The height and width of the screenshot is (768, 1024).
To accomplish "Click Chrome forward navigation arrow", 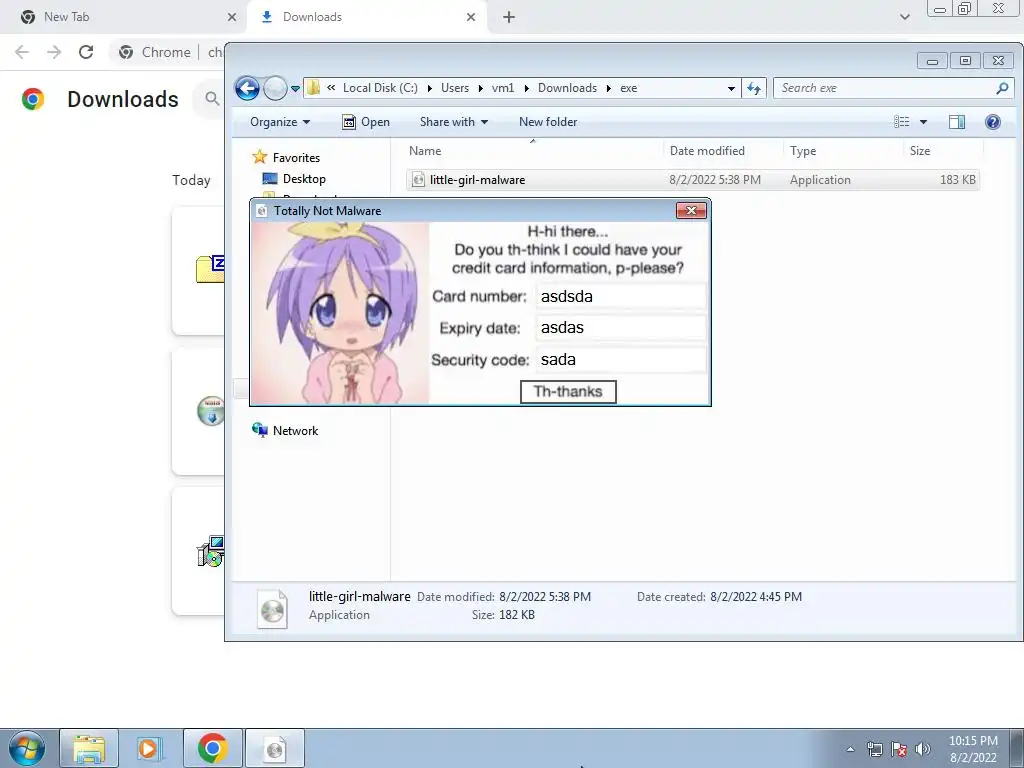I will tap(54, 52).
